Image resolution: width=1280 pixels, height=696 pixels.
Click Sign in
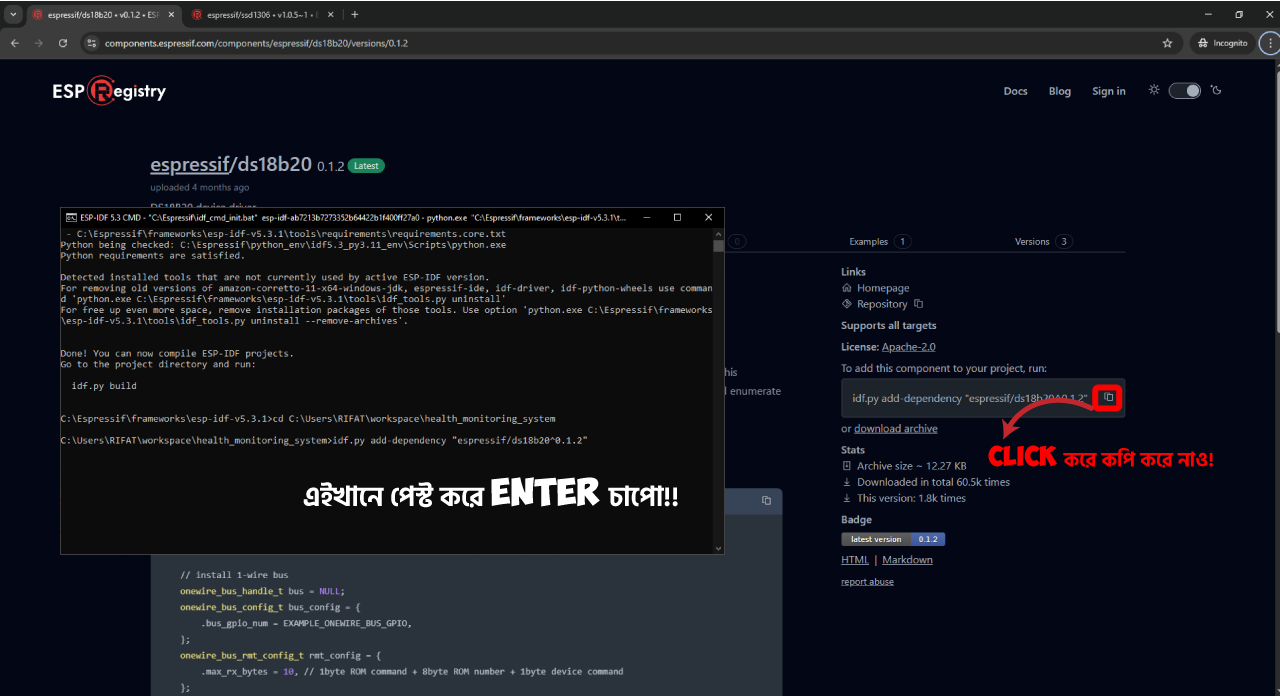point(1109,91)
